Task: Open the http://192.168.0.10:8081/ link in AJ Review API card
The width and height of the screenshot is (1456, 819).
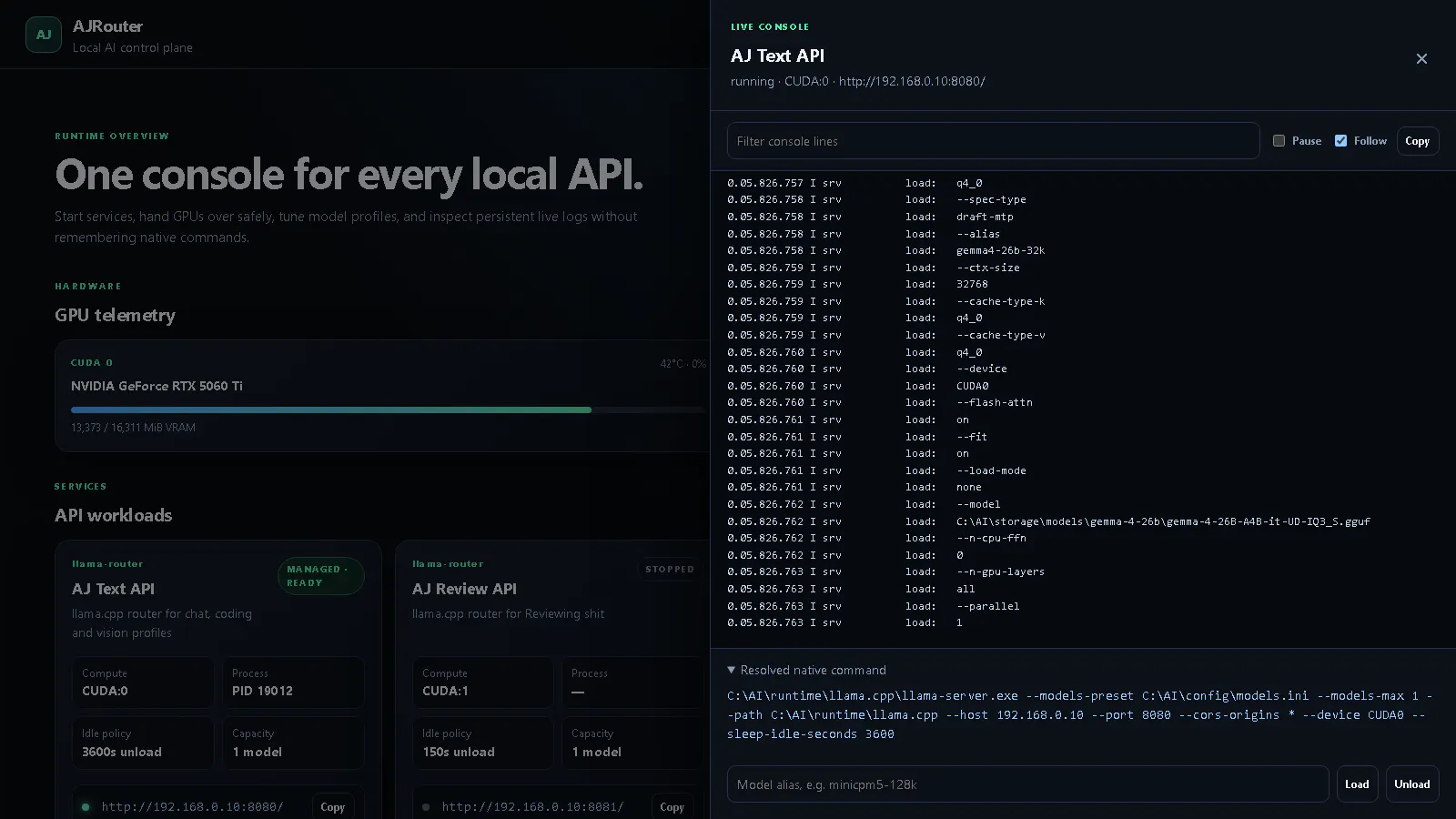Action: click(532, 806)
